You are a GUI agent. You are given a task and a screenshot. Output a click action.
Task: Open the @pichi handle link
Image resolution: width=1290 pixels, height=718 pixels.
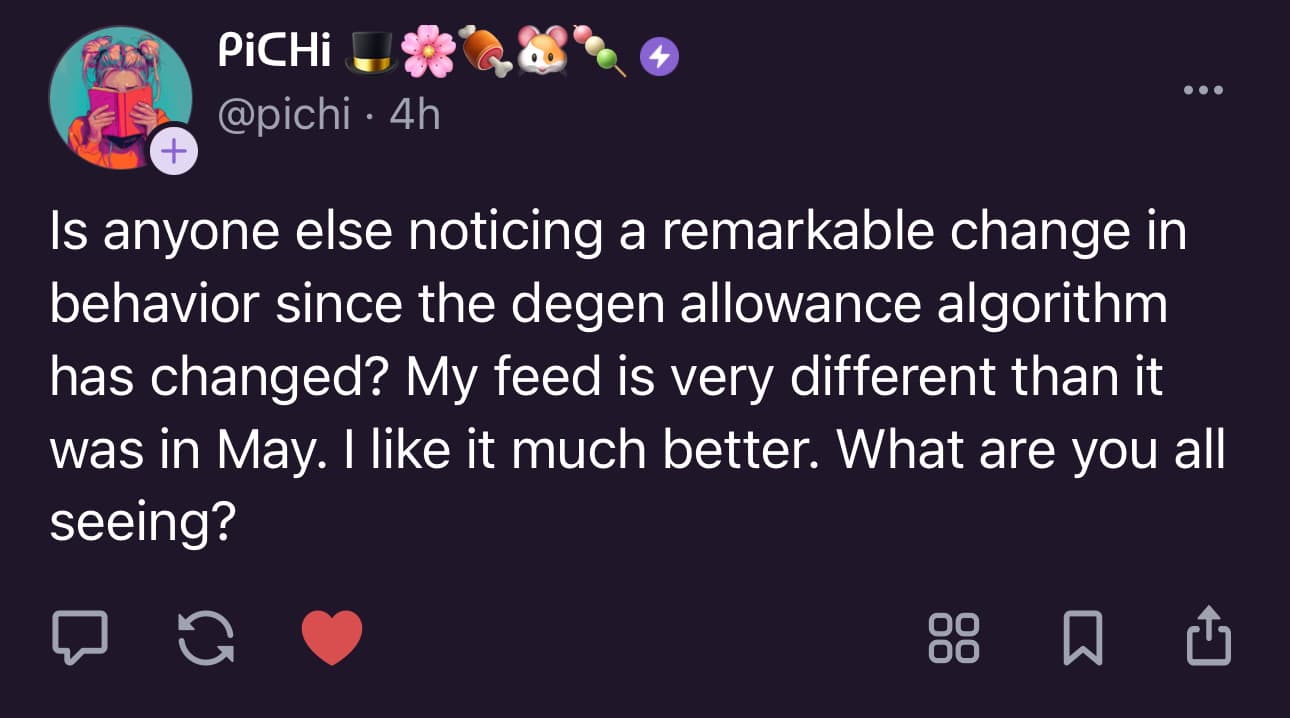point(283,116)
